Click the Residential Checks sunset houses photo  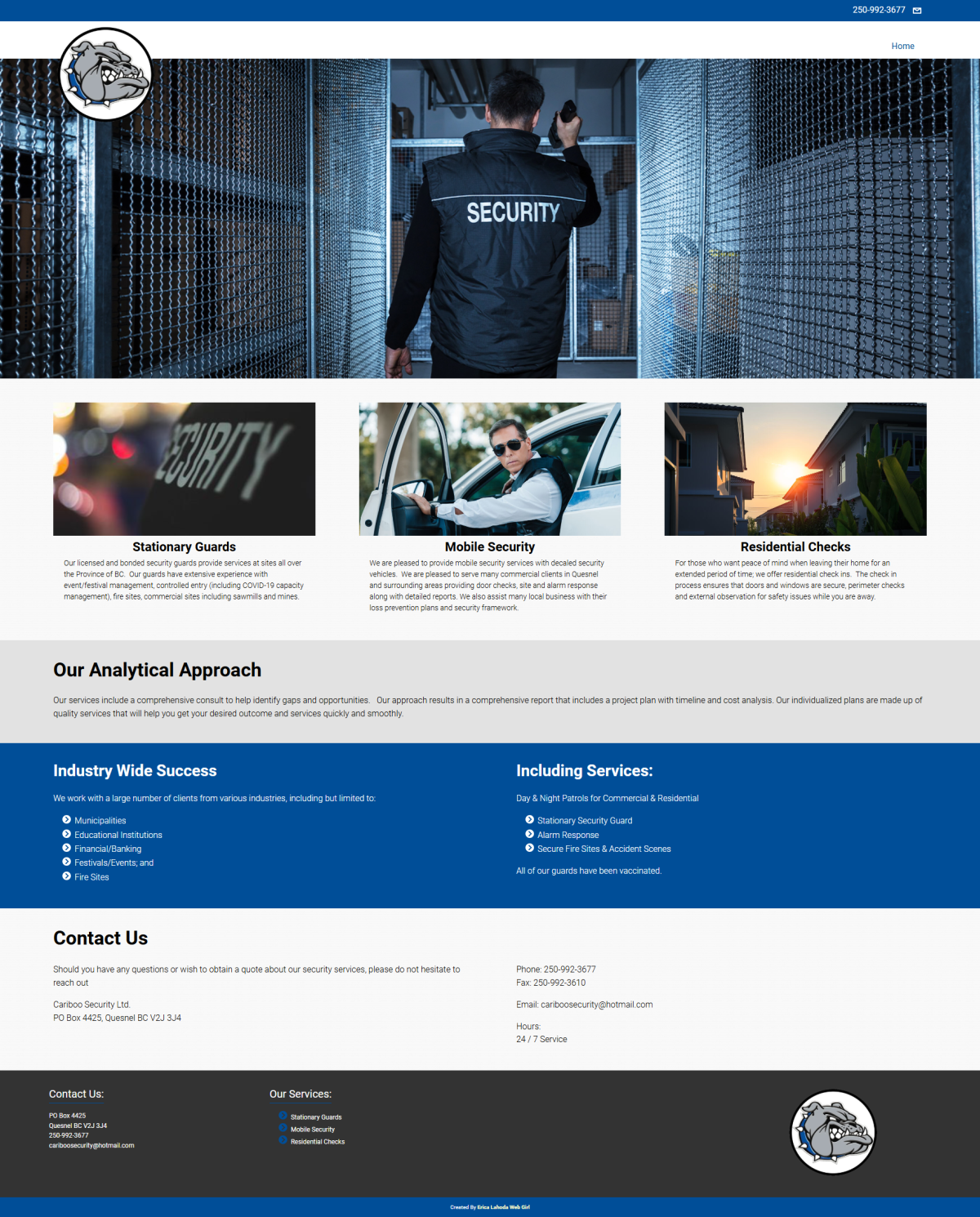point(795,469)
